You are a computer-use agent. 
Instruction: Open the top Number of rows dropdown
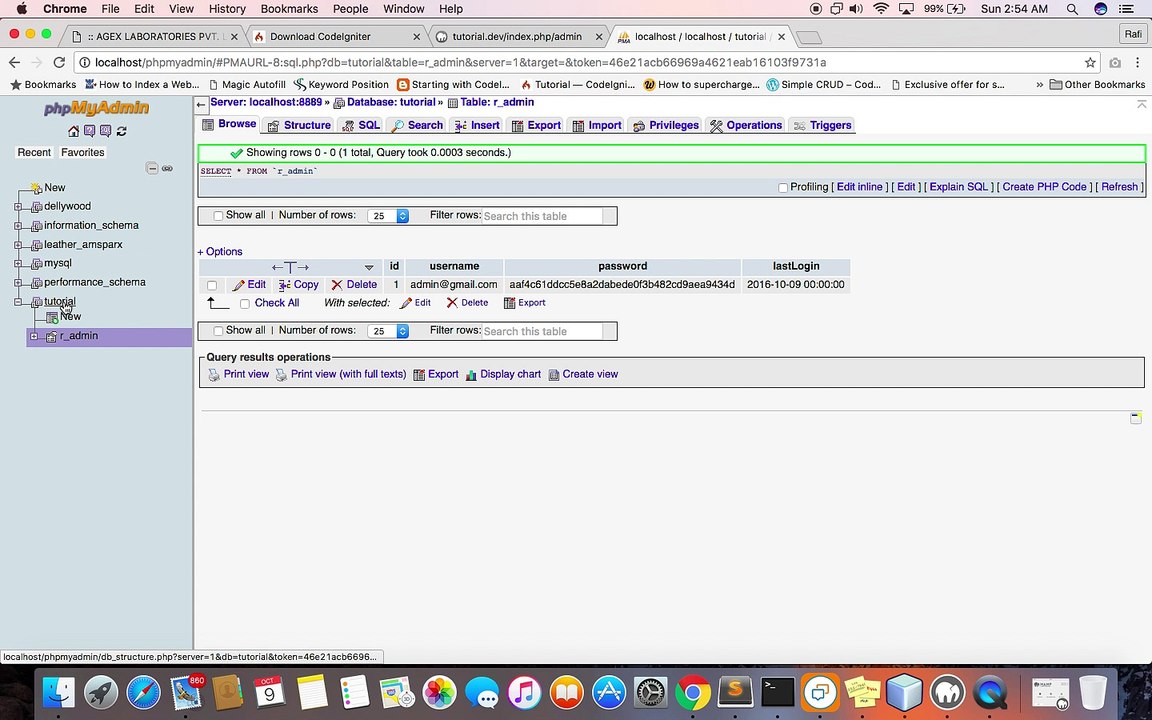tap(388, 216)
